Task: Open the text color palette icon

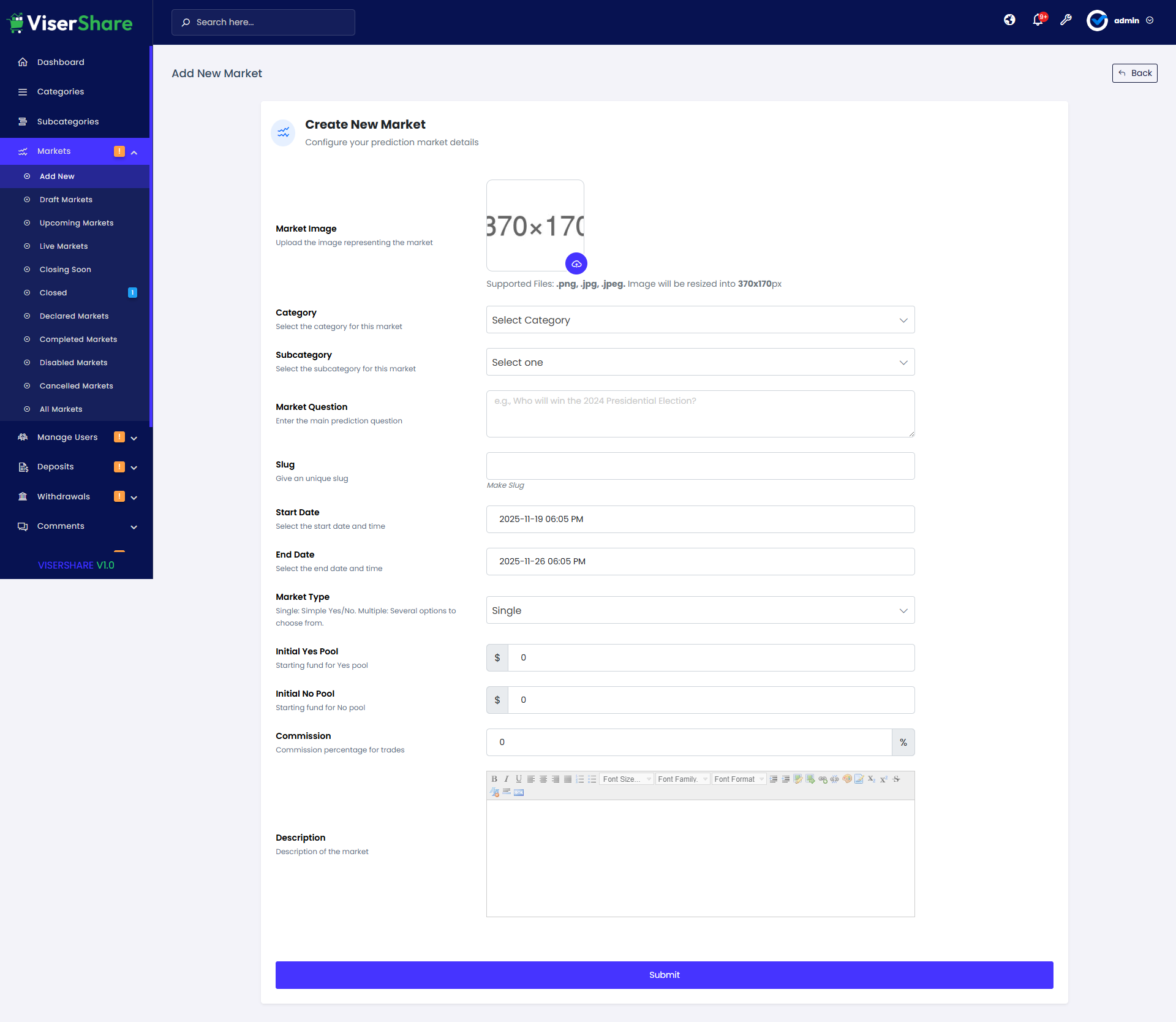Action: point(847,779)
